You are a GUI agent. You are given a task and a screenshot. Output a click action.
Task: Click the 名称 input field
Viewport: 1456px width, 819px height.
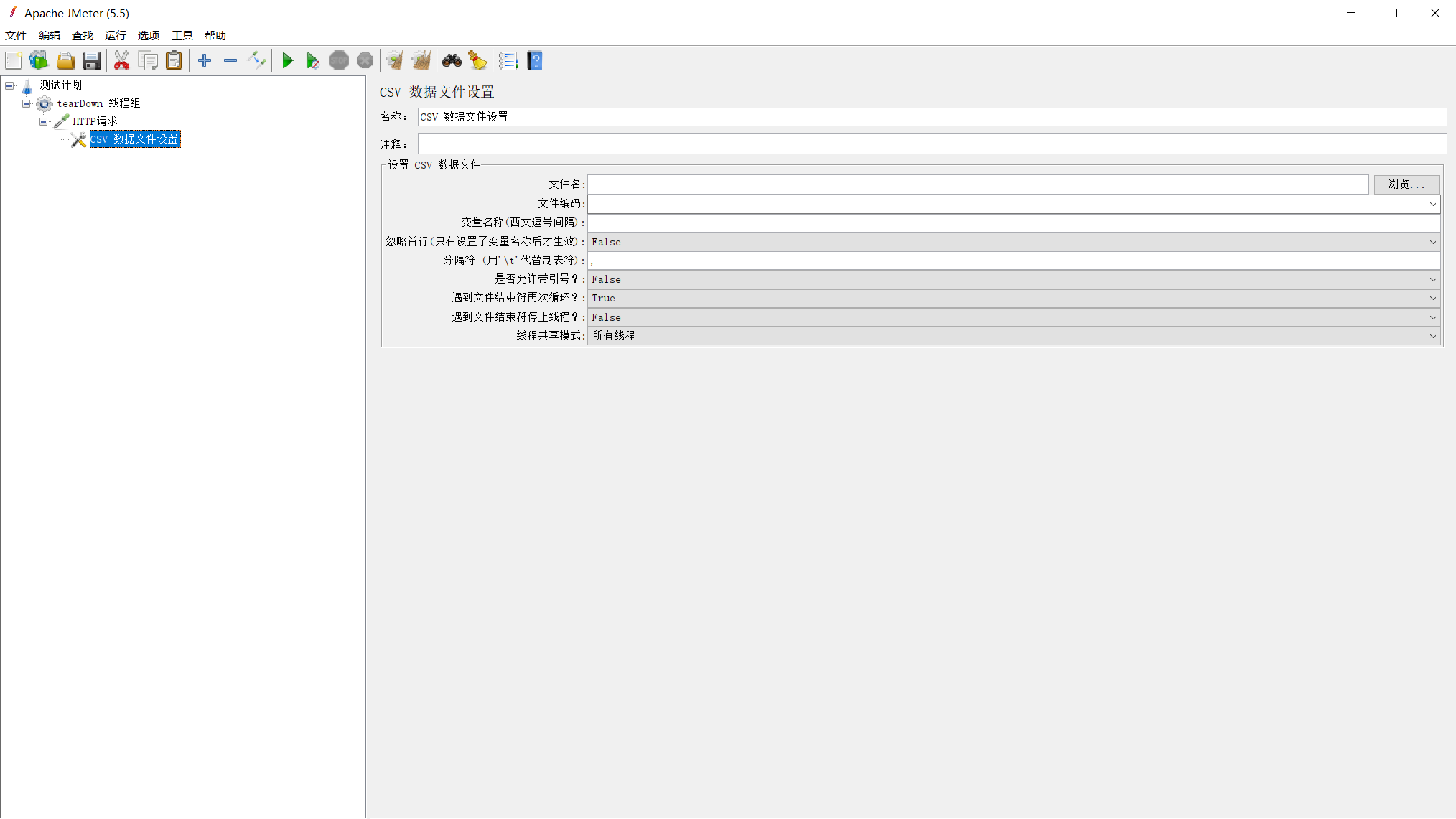[x=932, y=117]
